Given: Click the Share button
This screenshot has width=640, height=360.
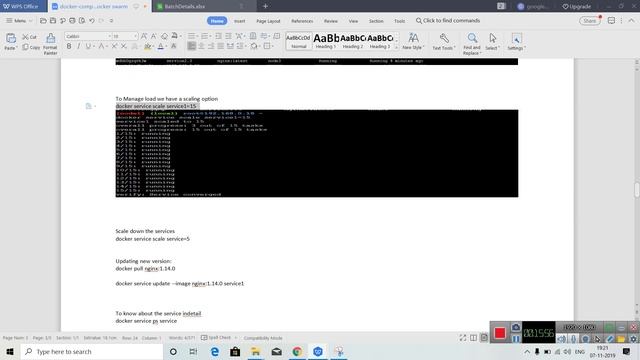Looking at the screenshot, I should (589, 21).
